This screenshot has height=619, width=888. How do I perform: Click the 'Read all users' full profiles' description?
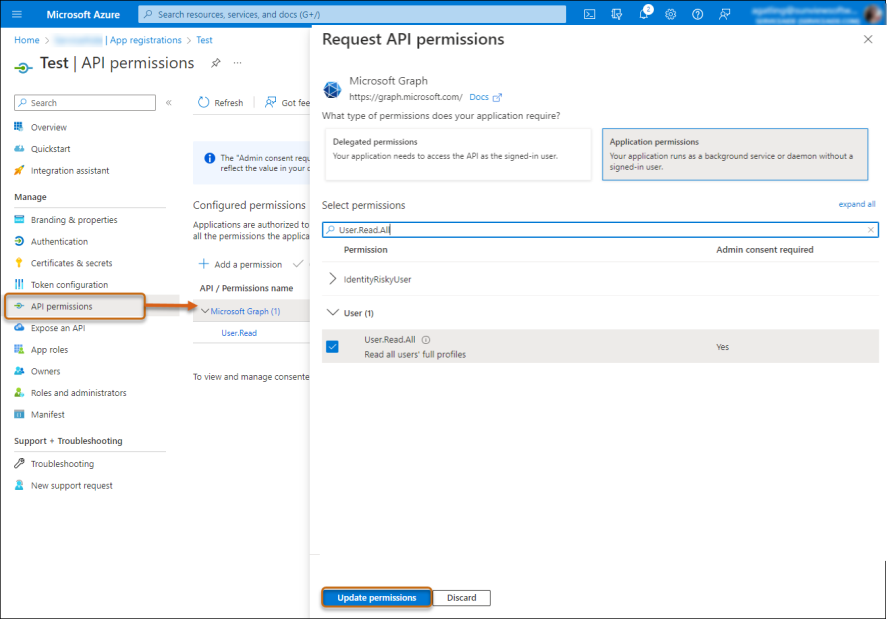click(415, 355)
